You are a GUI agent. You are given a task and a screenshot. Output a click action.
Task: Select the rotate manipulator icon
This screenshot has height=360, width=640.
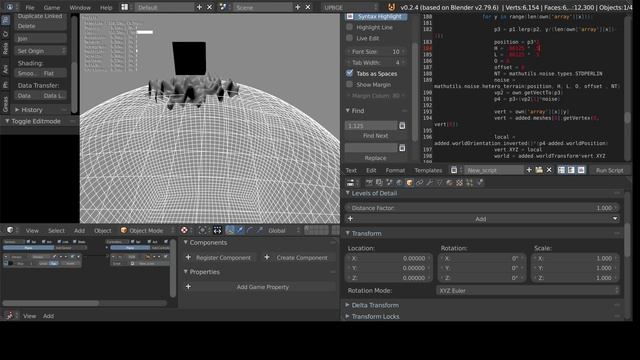[x=250, y=230]
